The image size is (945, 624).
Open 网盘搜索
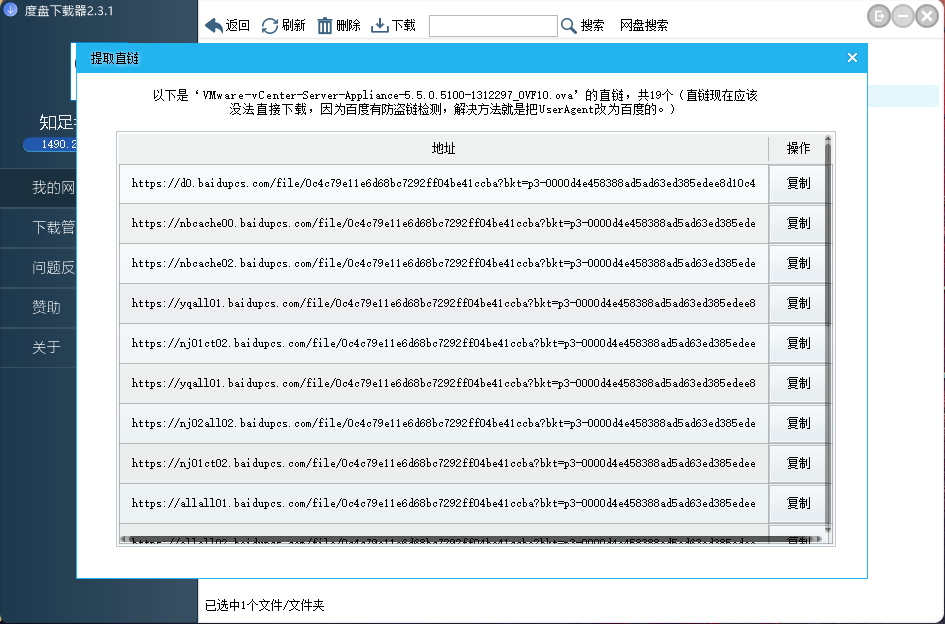(644, 25)
